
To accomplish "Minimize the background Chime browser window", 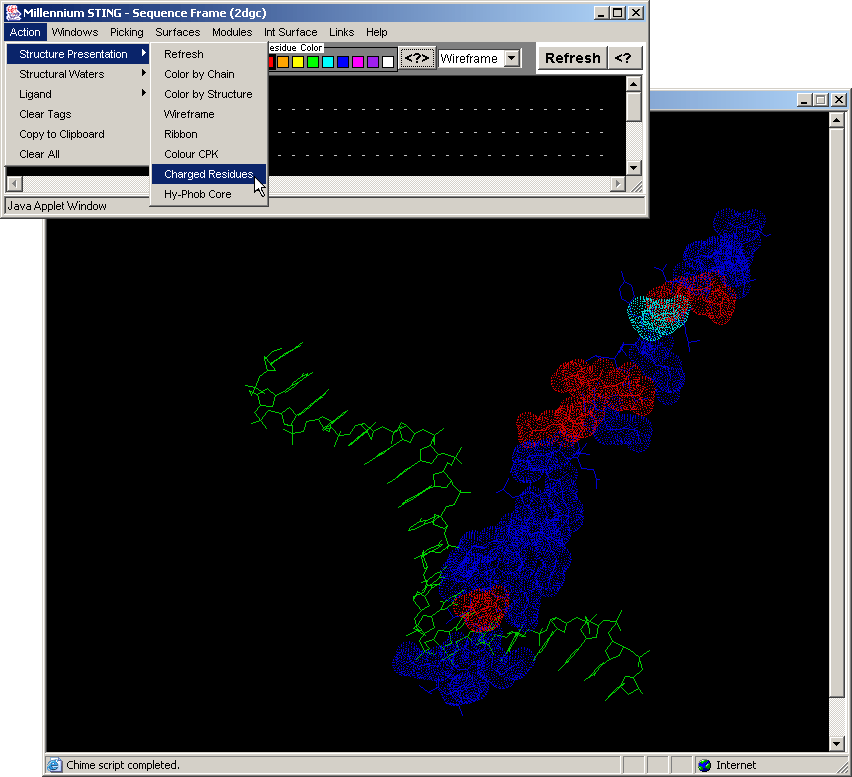I will [804, 100].
